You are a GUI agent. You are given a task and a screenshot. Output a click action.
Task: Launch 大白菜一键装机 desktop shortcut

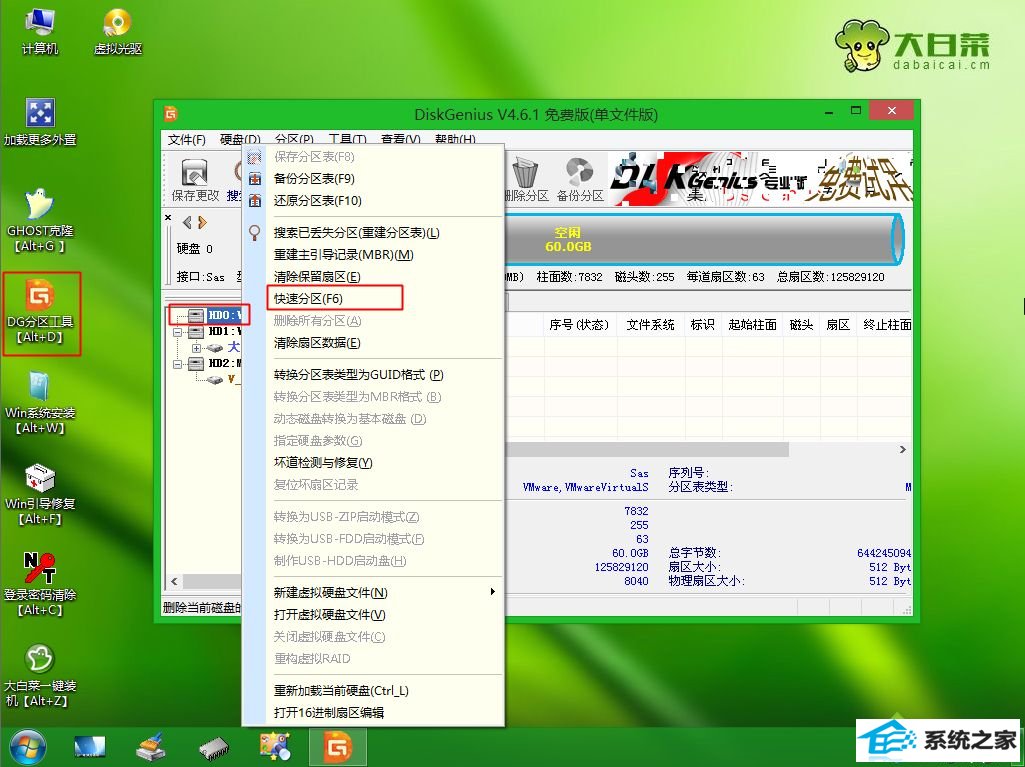[40, 676]
